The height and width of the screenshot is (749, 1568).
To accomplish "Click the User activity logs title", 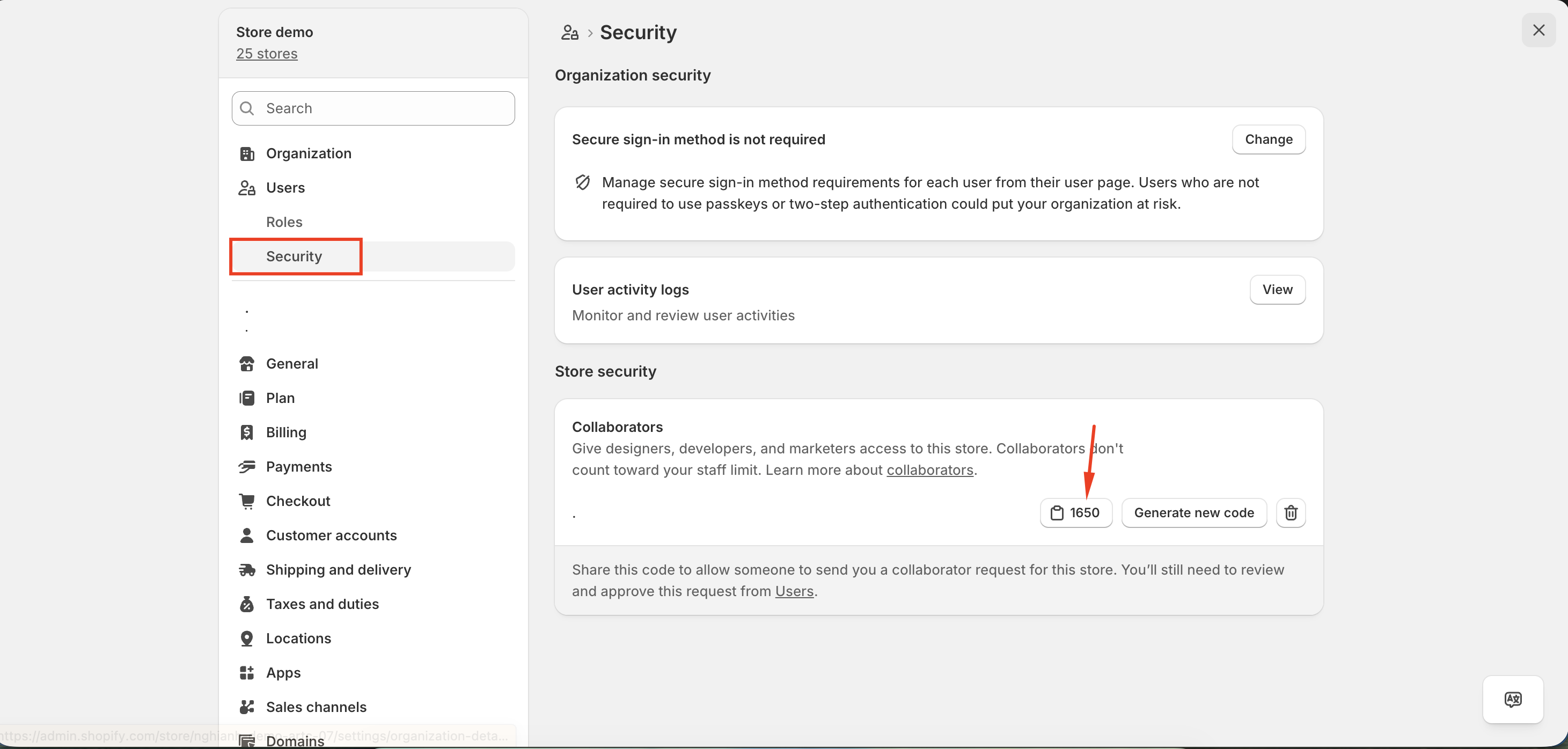I will [630, 290].
